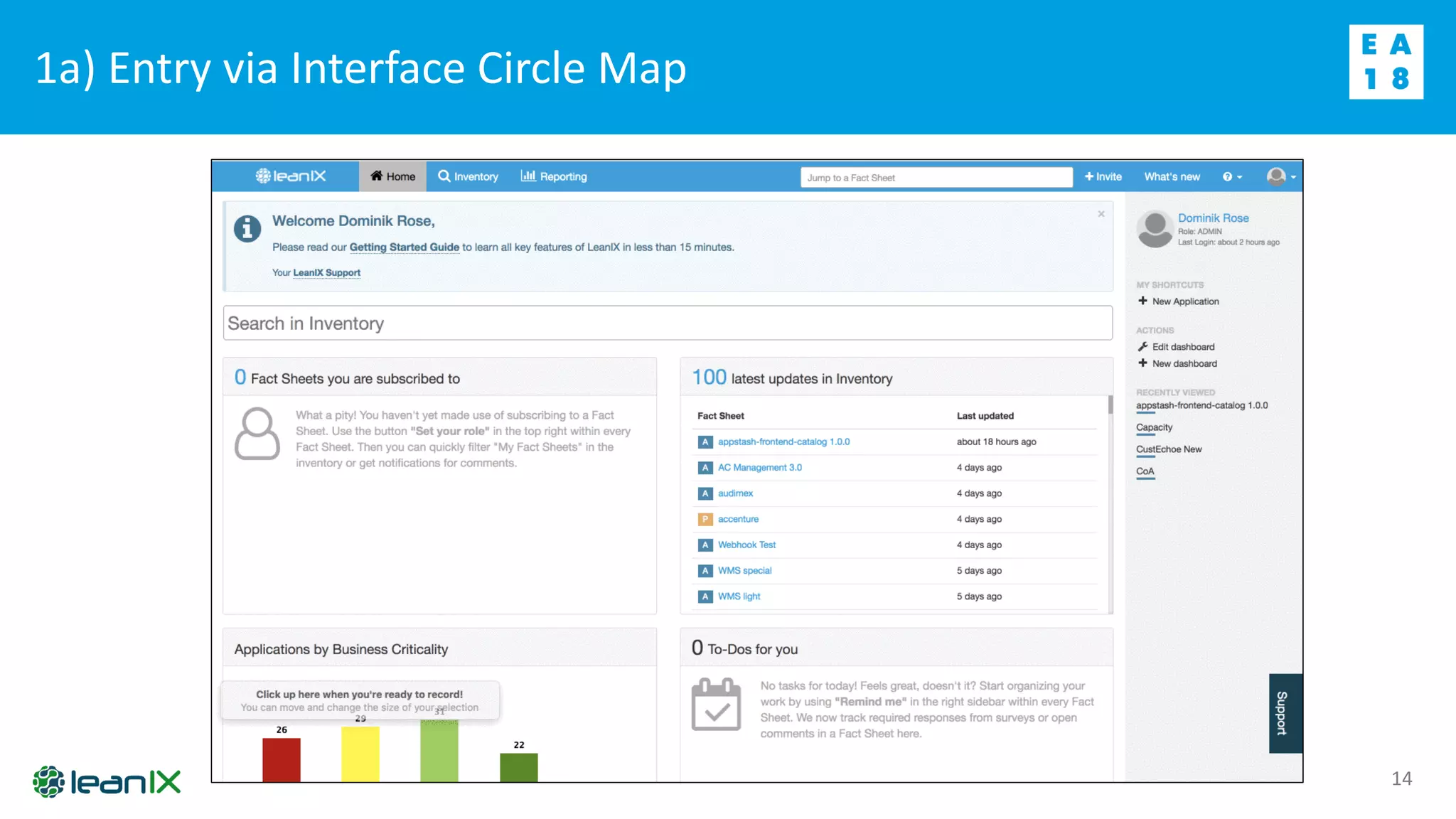Open the Home tab
1456x819 pixels.
pyautogui.click(x=392, y=176)
